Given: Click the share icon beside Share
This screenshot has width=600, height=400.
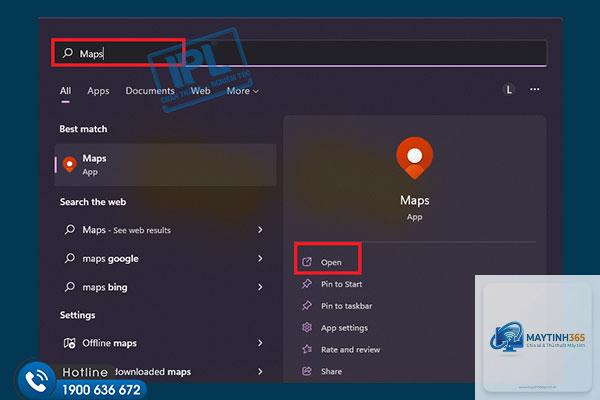Looking at the screenshot, I should (307, 371).
